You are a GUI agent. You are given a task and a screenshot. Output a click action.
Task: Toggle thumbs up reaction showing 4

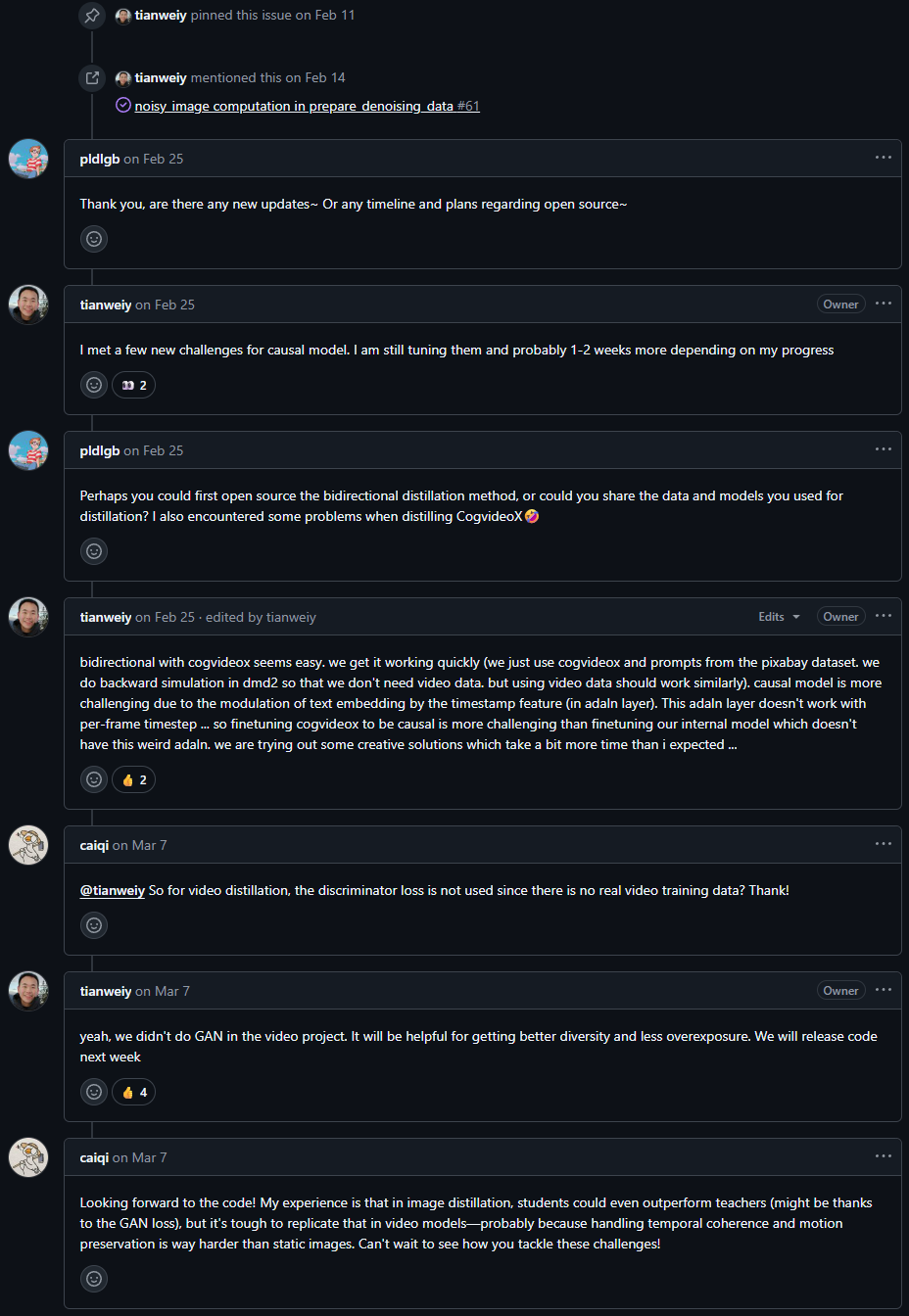[134, 1092]
